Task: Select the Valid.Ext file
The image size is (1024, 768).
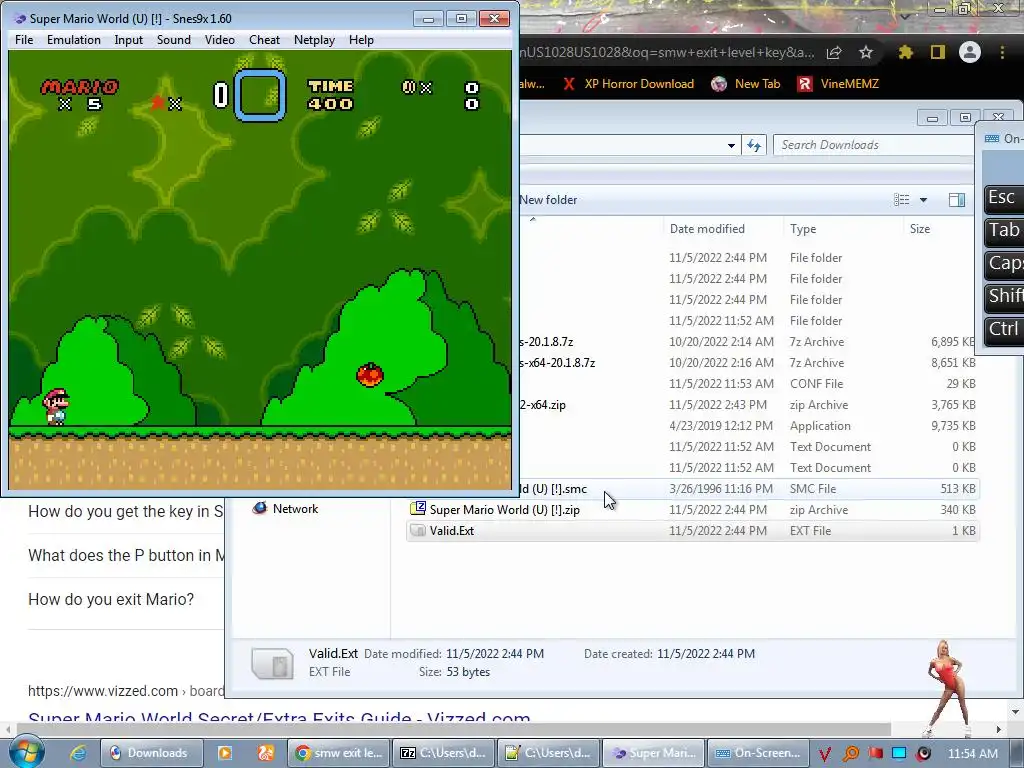Action: (x=692, y=531)
